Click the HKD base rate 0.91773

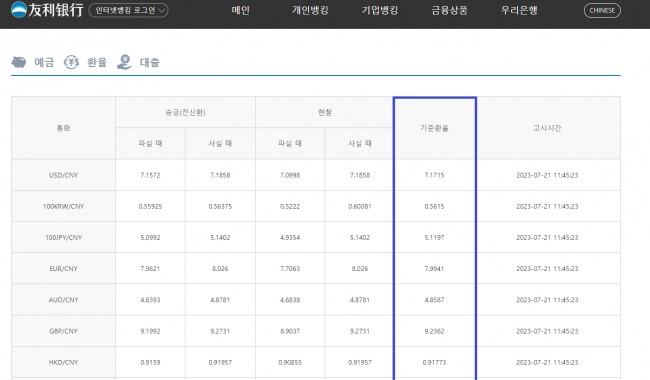pyautogui.click(x=434, y=362)
